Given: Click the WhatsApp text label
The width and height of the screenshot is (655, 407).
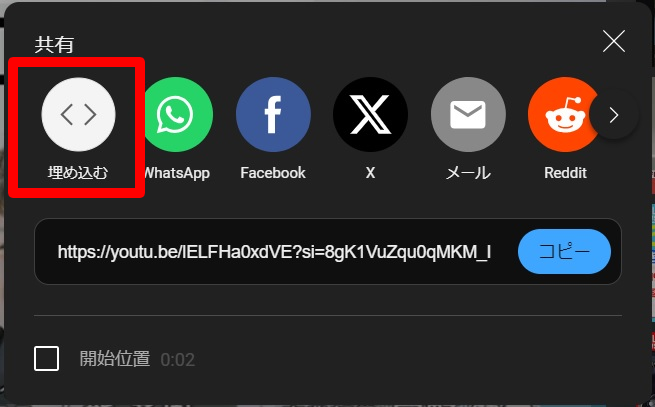Looking at the screenshot, I should pos(177,173).
